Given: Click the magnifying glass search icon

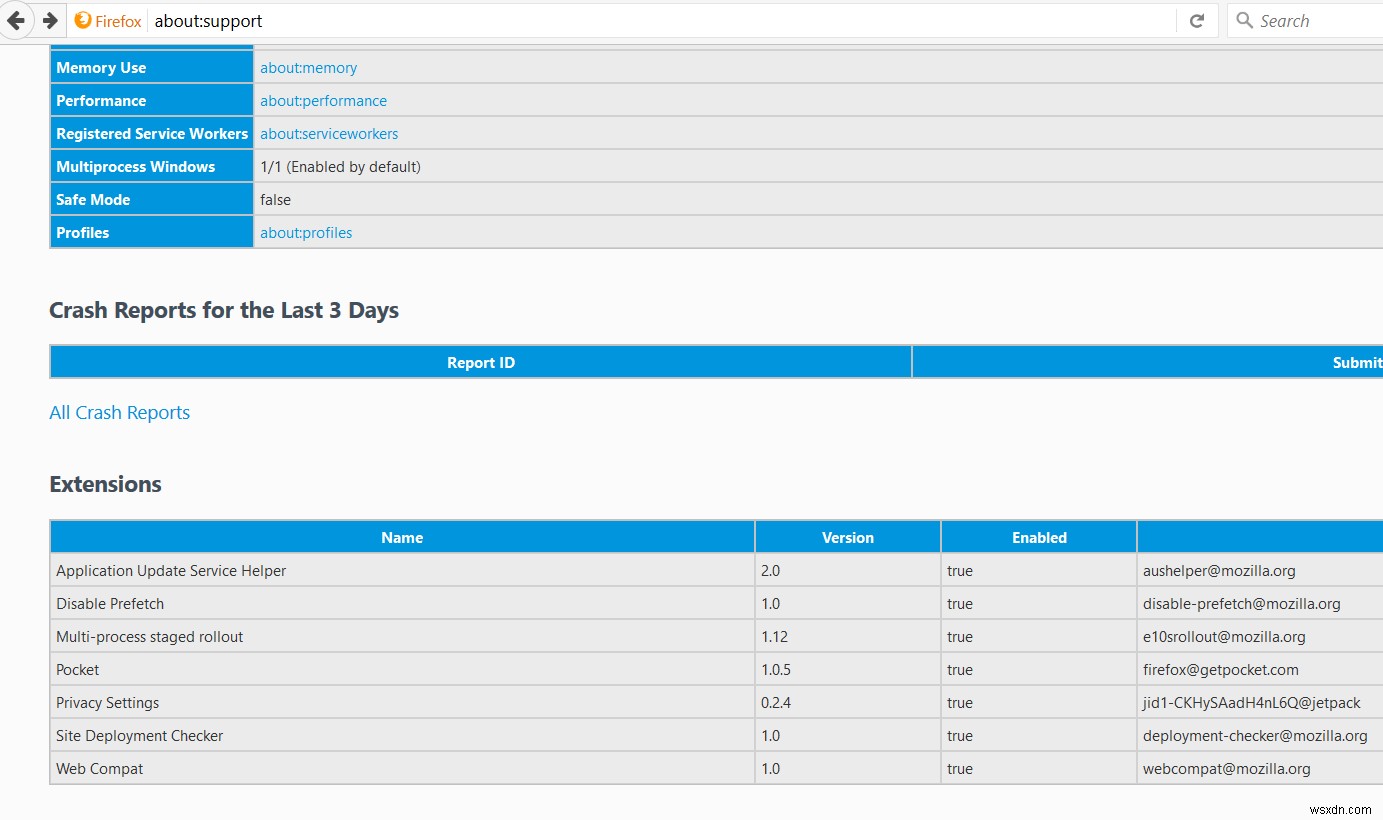Looking at the screenshot, I should click(x=1244, y=20).
